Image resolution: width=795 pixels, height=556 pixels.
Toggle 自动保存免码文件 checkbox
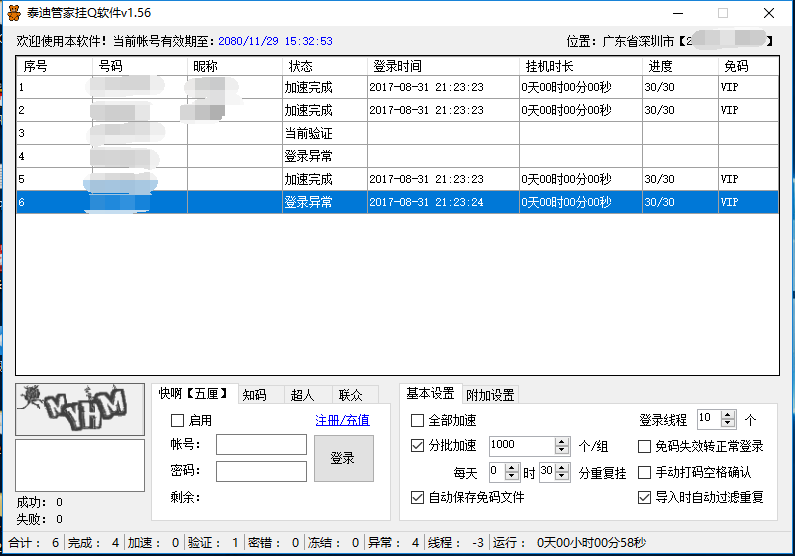[418, 497]
